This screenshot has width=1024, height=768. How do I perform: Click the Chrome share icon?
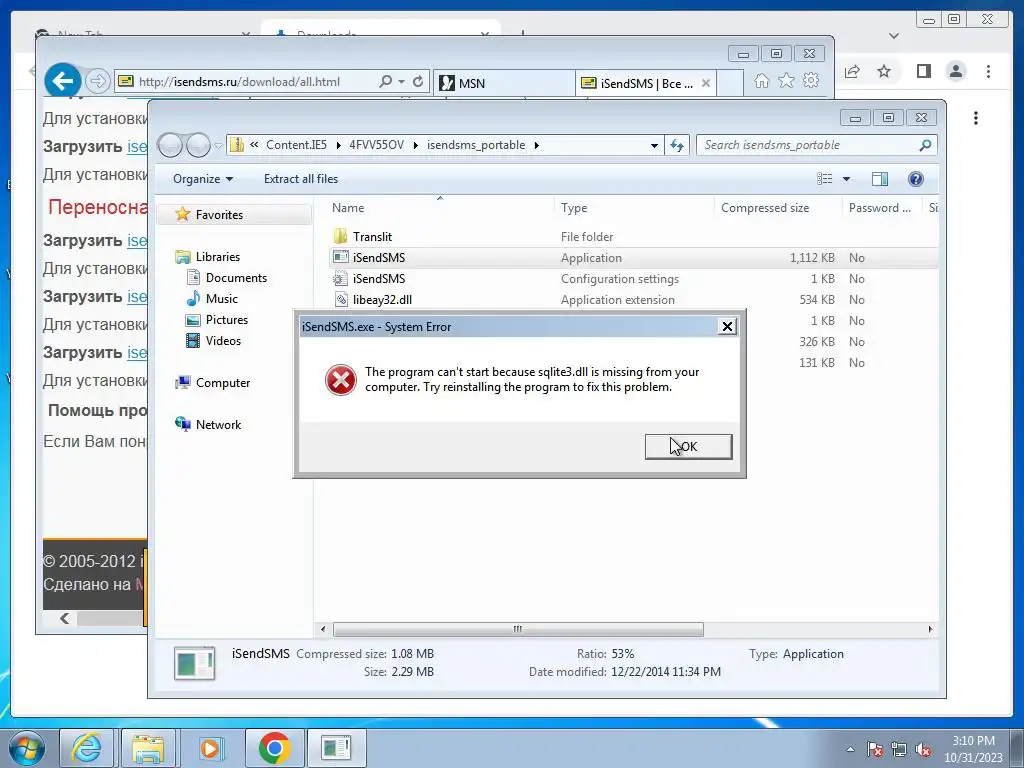[852, 71]
